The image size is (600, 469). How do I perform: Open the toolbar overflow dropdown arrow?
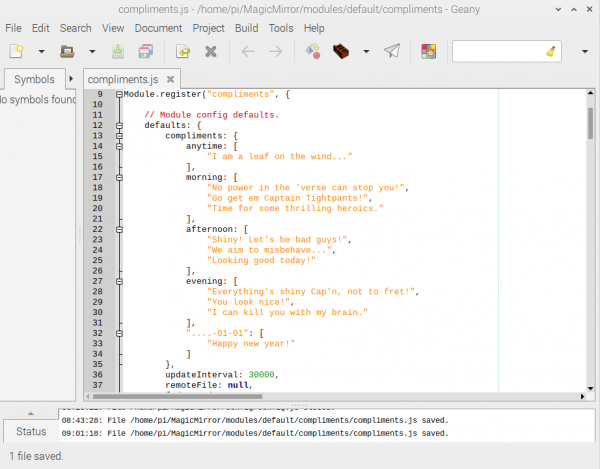[x=585, y=51]
